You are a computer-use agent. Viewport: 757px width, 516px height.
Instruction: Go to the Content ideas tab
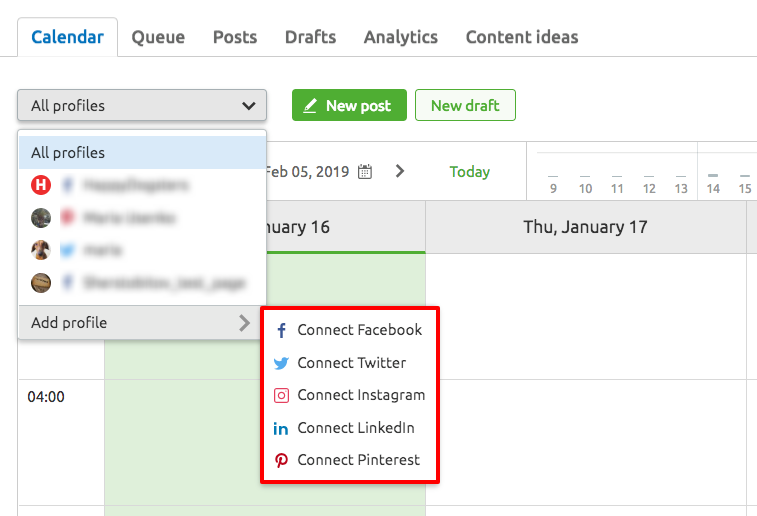pyautogui.click(x=522, y=37)
